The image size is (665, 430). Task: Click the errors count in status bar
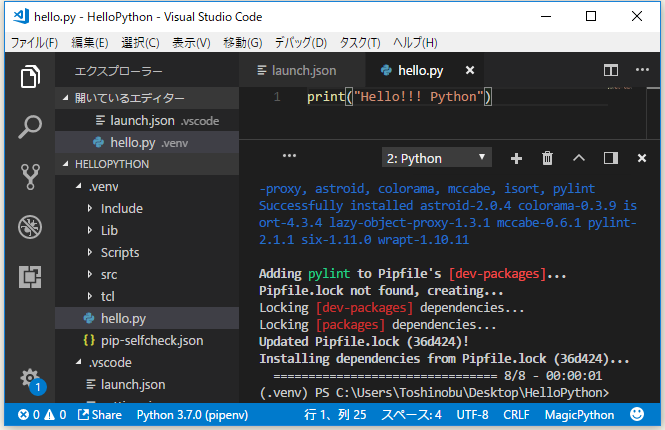coord(29,415)
